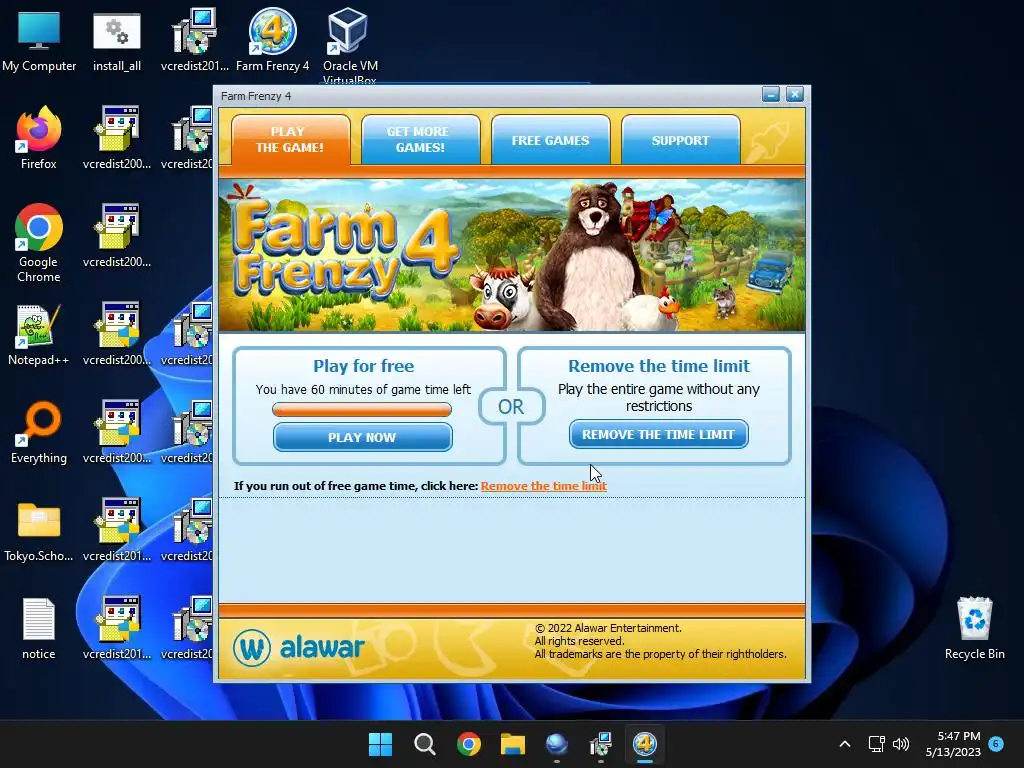Select the vcredist201... icon beside install_all
Screen dimensions: 1024x768
point(195,40)
